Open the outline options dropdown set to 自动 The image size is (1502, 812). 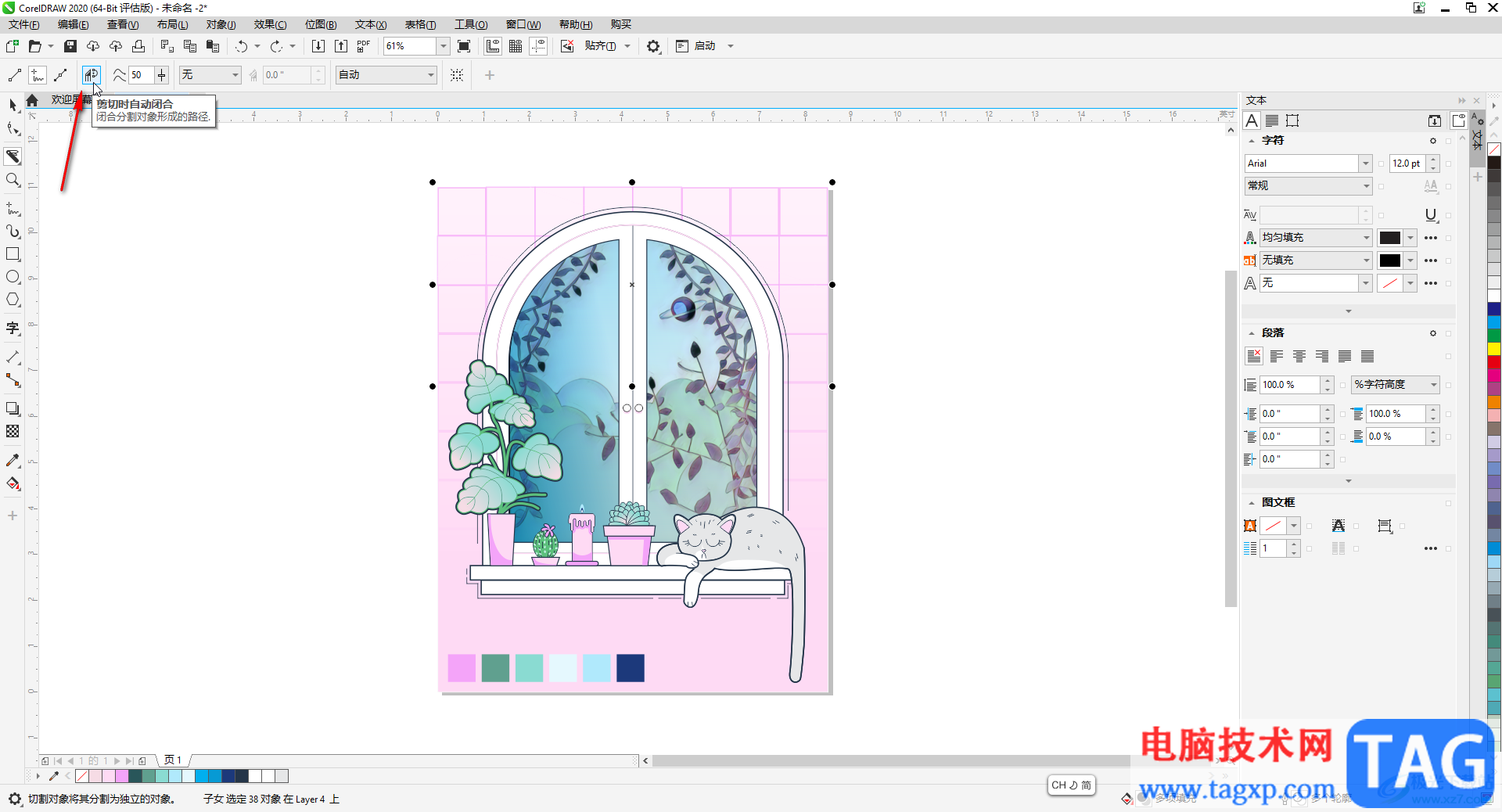click(x=430, y=75)
